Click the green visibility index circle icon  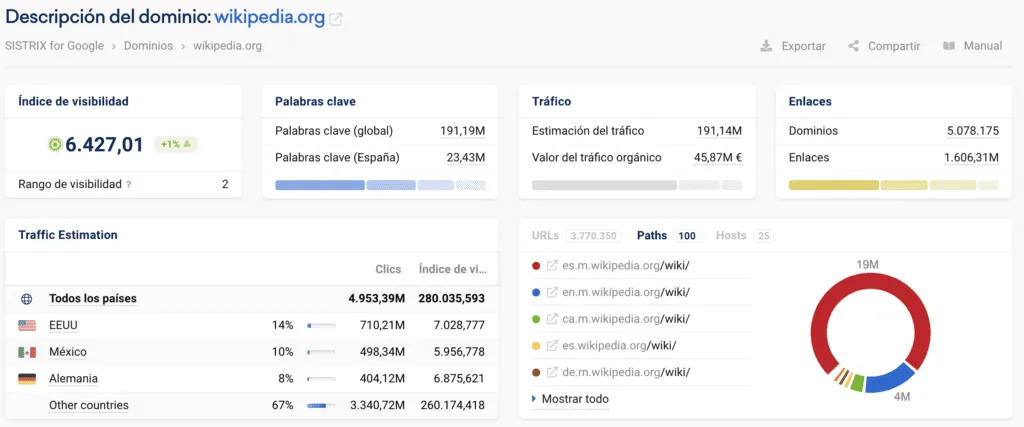(x=55, y=144)
